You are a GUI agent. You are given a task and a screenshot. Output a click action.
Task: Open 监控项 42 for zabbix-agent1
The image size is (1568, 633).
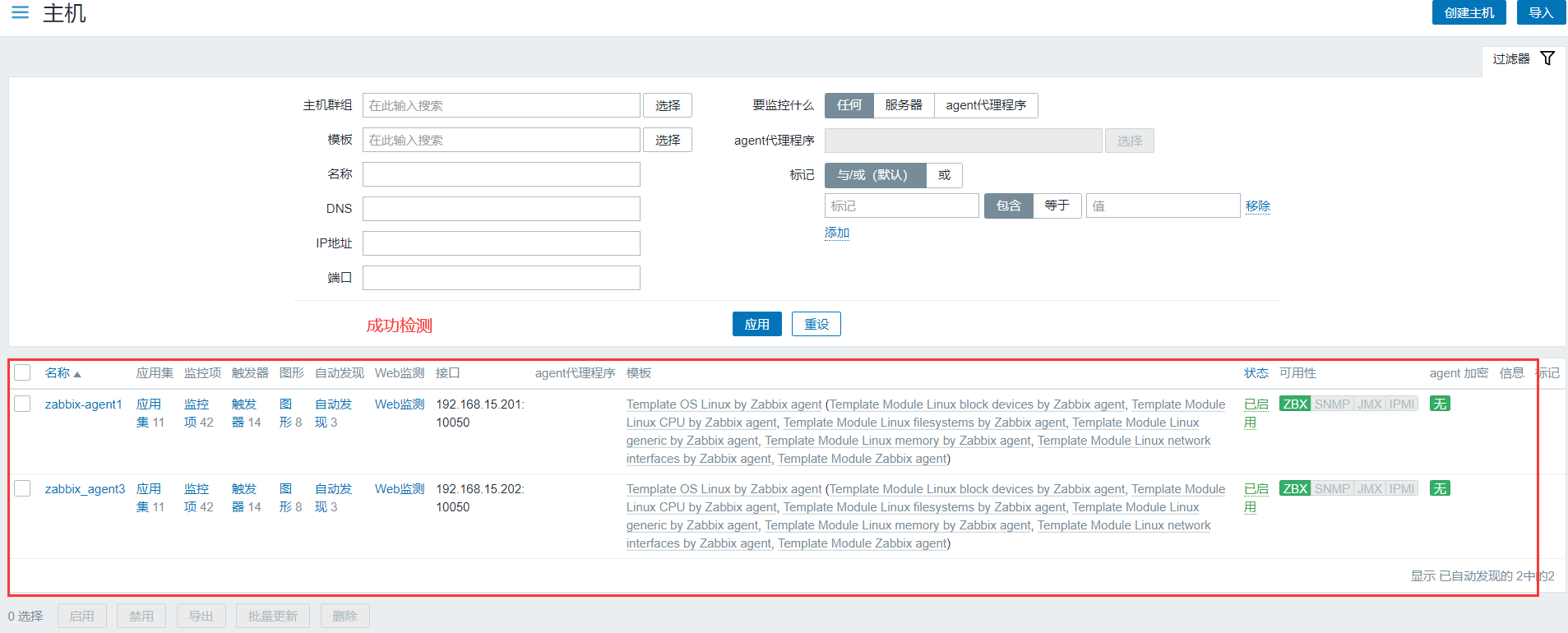point(197,414)
